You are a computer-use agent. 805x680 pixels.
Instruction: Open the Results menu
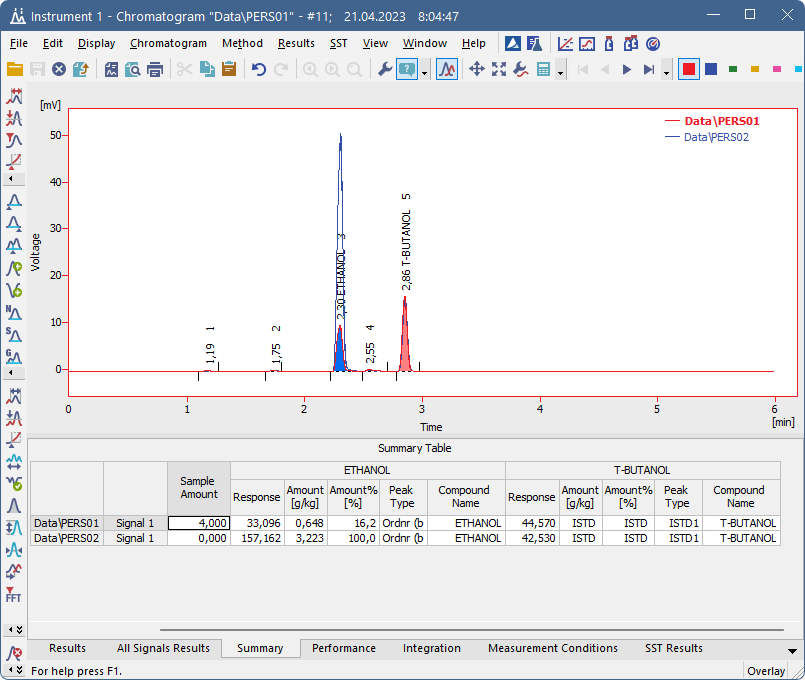point(296,44)
